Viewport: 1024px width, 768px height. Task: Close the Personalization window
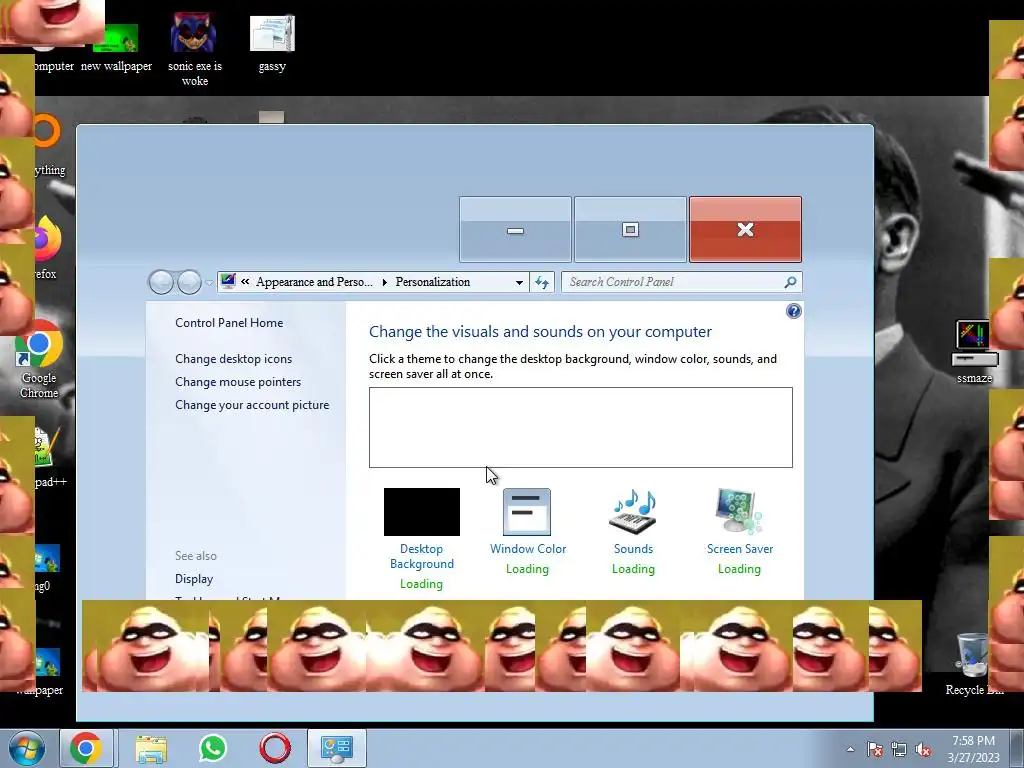point(745,229)
